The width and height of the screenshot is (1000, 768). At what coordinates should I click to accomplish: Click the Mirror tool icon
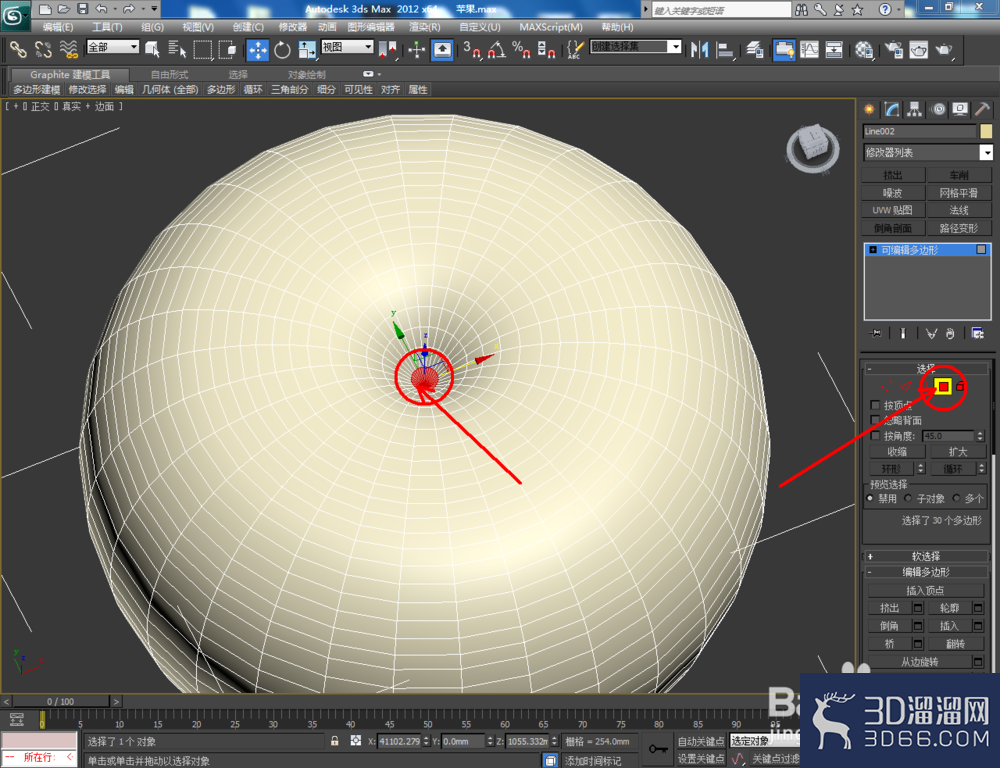(699, 50)
